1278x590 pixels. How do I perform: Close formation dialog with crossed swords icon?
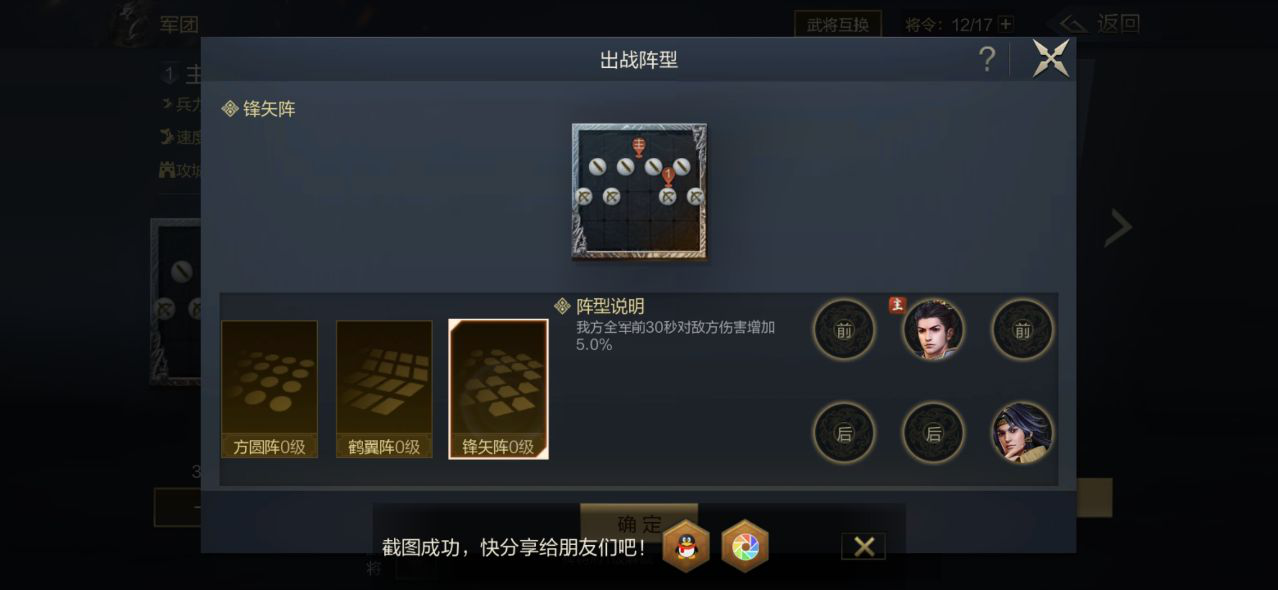click(x=1051, y=58)
